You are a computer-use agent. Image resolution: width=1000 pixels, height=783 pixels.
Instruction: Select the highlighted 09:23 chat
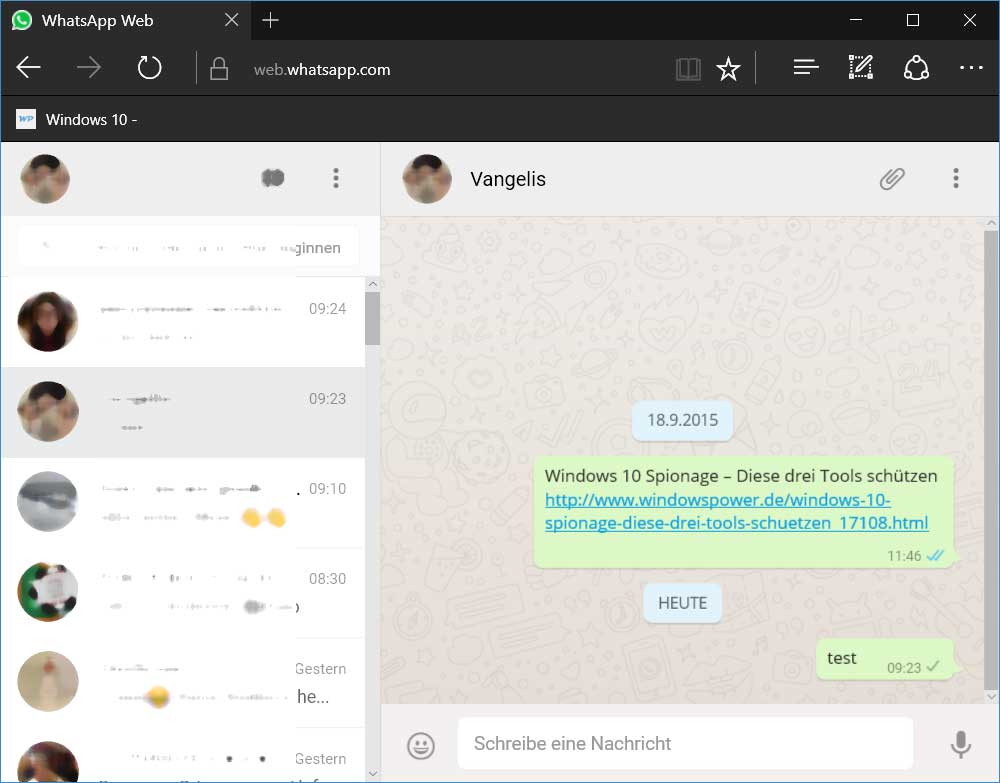click(x=183, y=412)
